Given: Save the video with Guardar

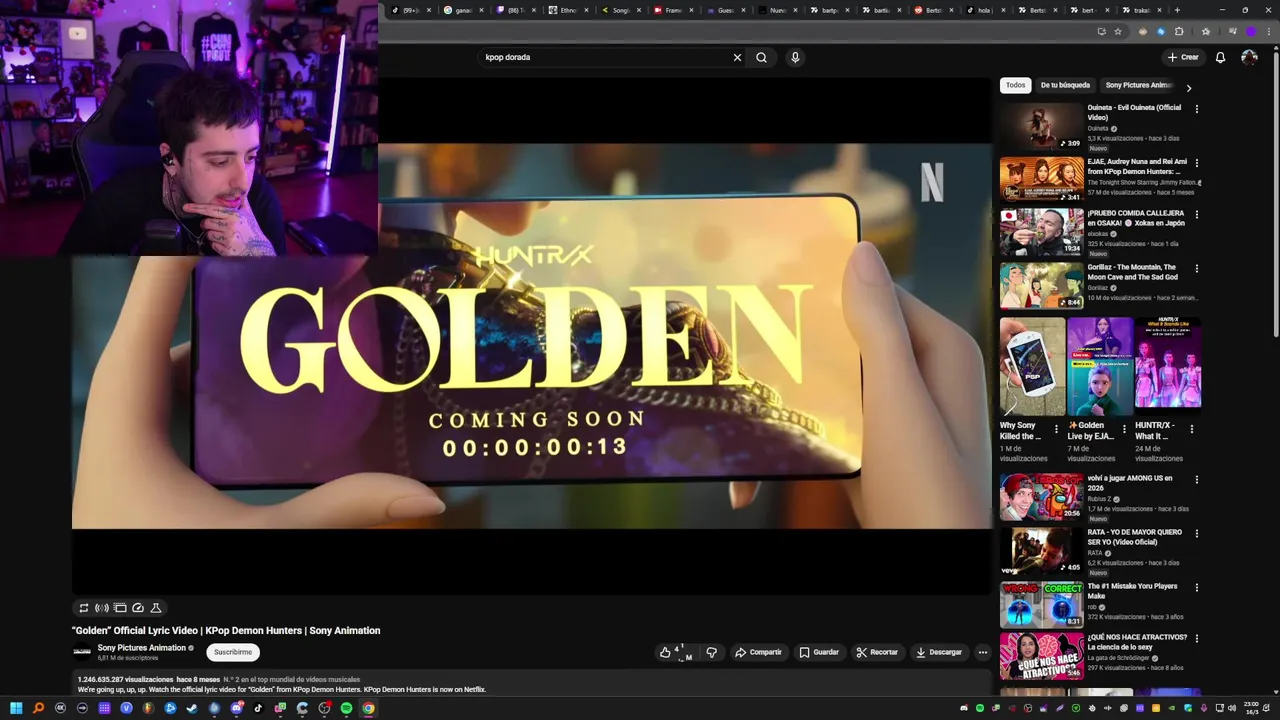Looking at the screenshot, I should click(x=819, y=652).
